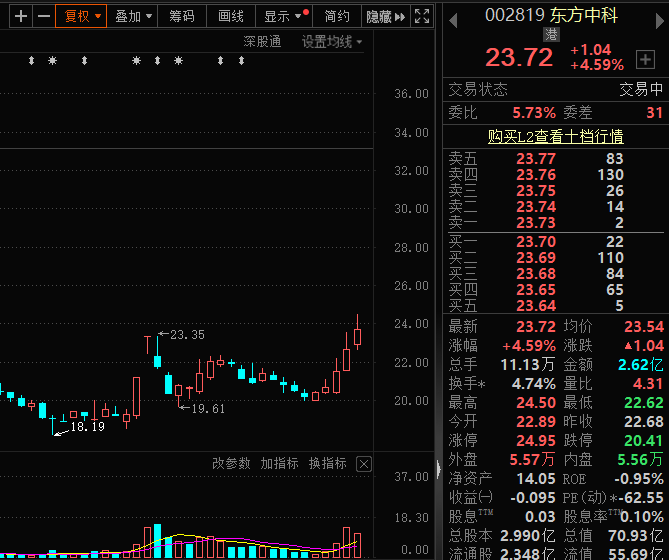Open the 叠加 overlay dropdown

tap(133, 16)
